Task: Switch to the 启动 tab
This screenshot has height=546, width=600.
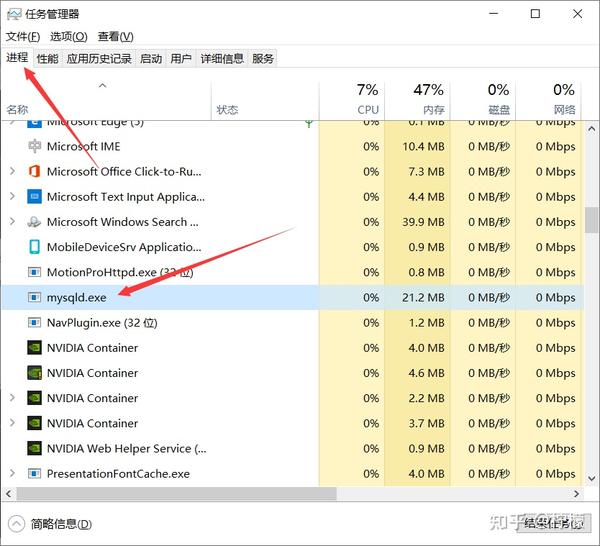Action: tap(151, 59)
